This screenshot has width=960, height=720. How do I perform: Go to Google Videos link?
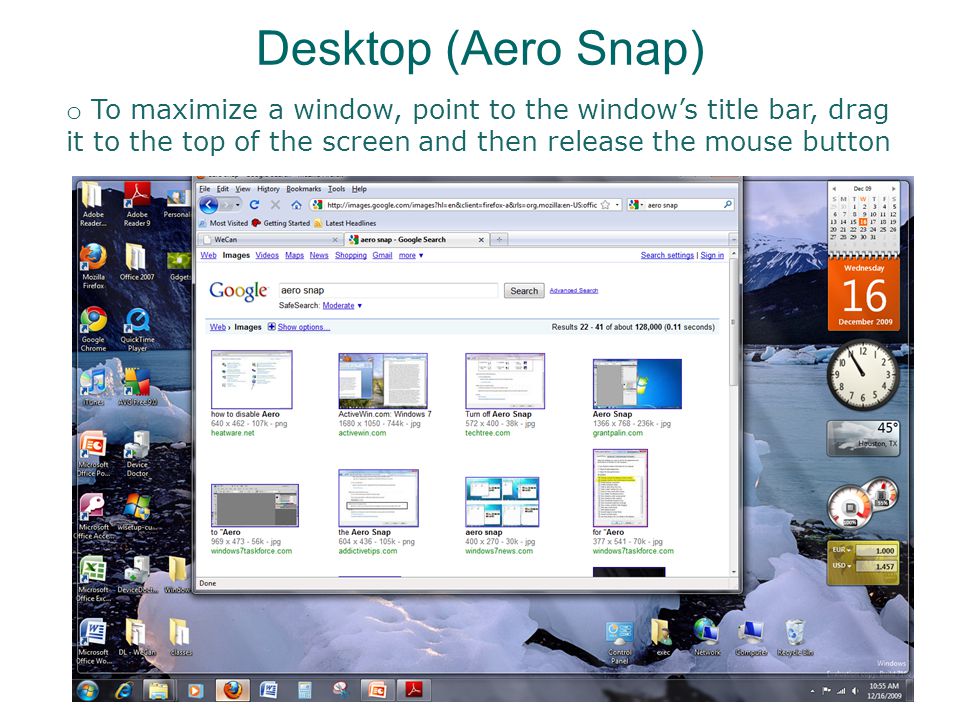267,255
